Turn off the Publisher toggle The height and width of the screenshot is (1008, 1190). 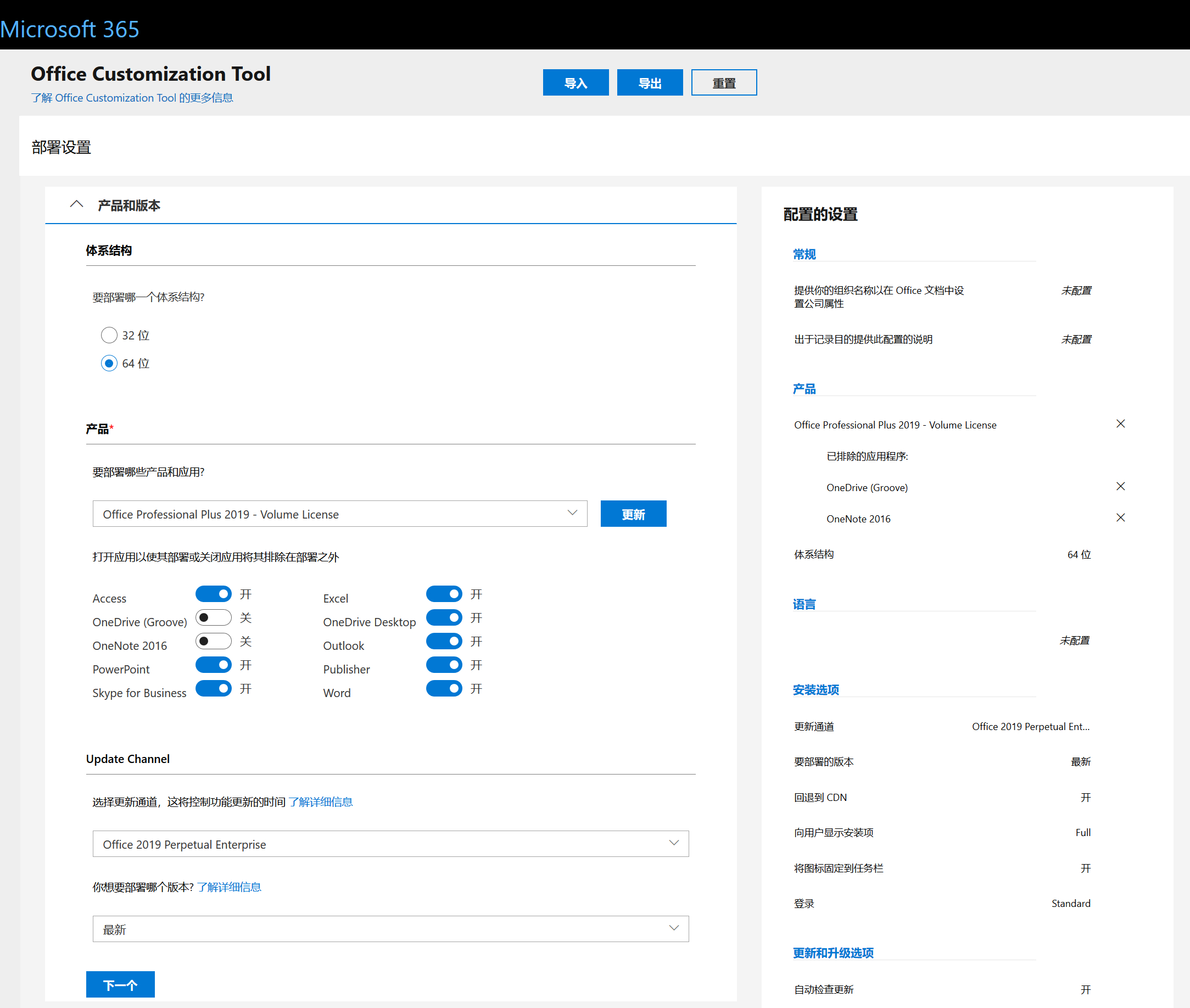(444, 665)
